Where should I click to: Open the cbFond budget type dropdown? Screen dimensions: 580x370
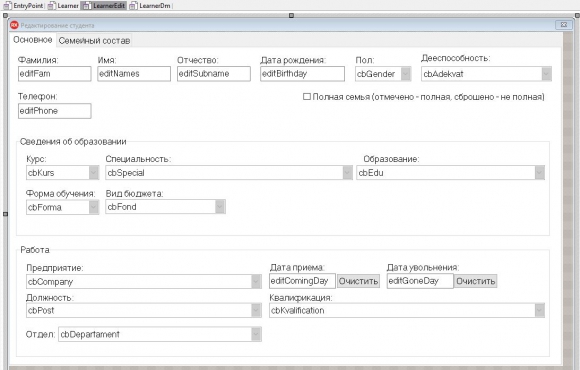165,207
